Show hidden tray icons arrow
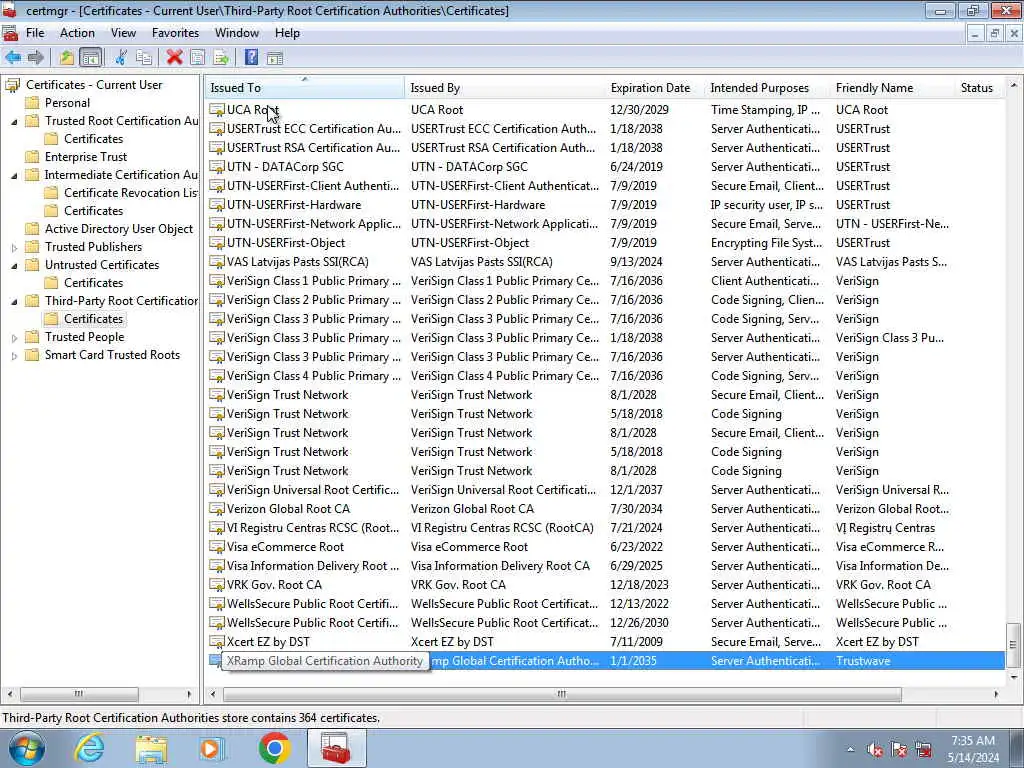Image resolution: width=1024 pixels, height=768 pixels. pos(850,750)
